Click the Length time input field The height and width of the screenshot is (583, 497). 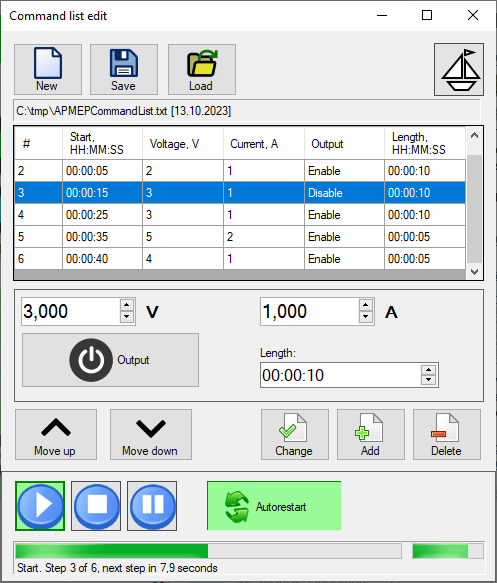pos(341,375)
